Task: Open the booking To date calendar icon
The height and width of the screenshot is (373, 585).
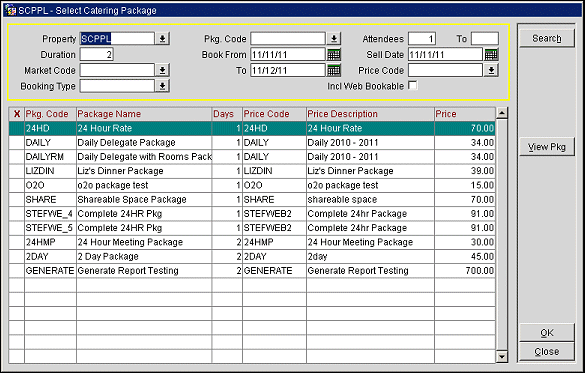Action: 334,70
